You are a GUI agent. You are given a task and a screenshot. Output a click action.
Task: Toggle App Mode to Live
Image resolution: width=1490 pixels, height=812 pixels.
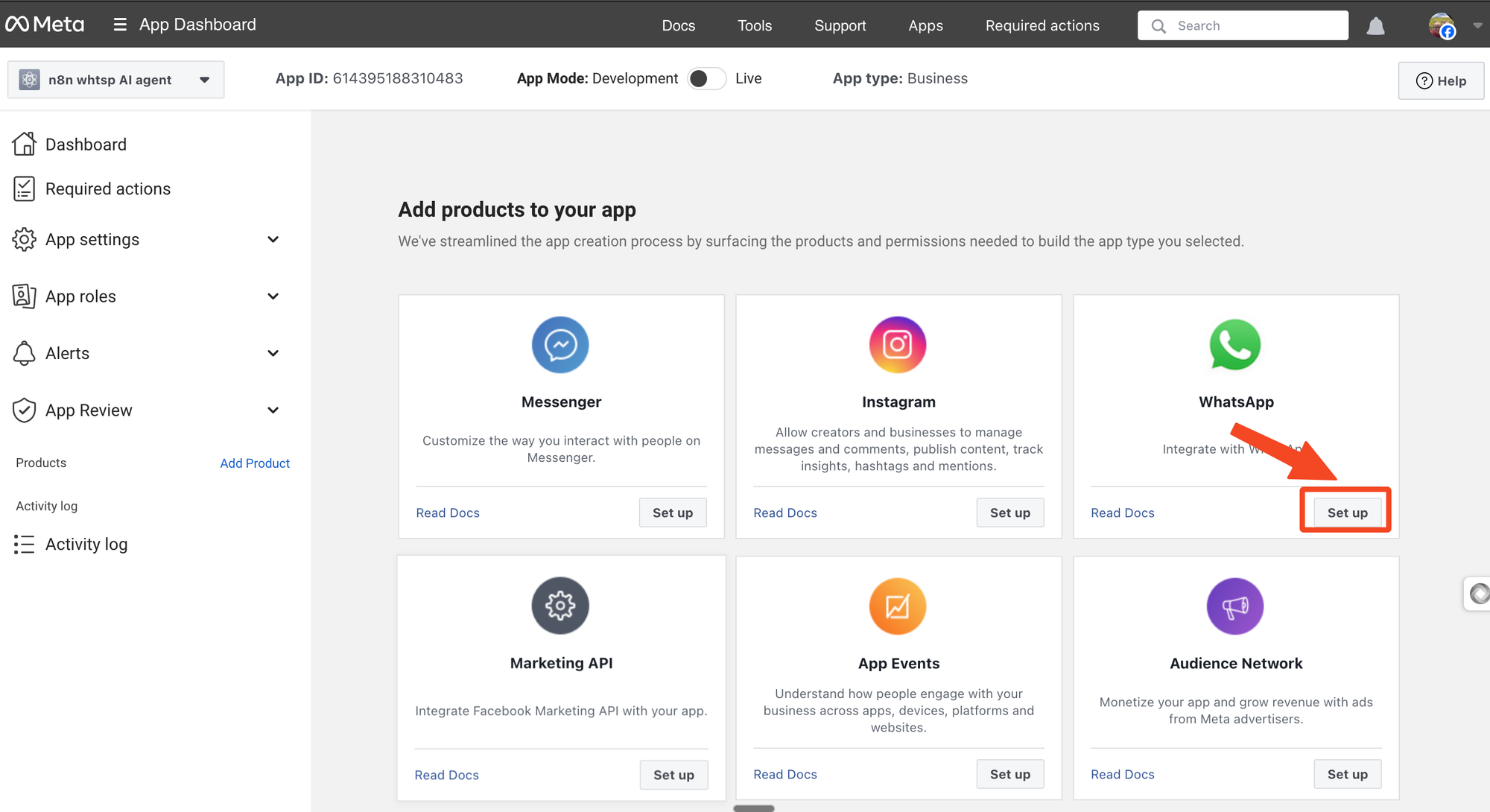click(706, 79)
